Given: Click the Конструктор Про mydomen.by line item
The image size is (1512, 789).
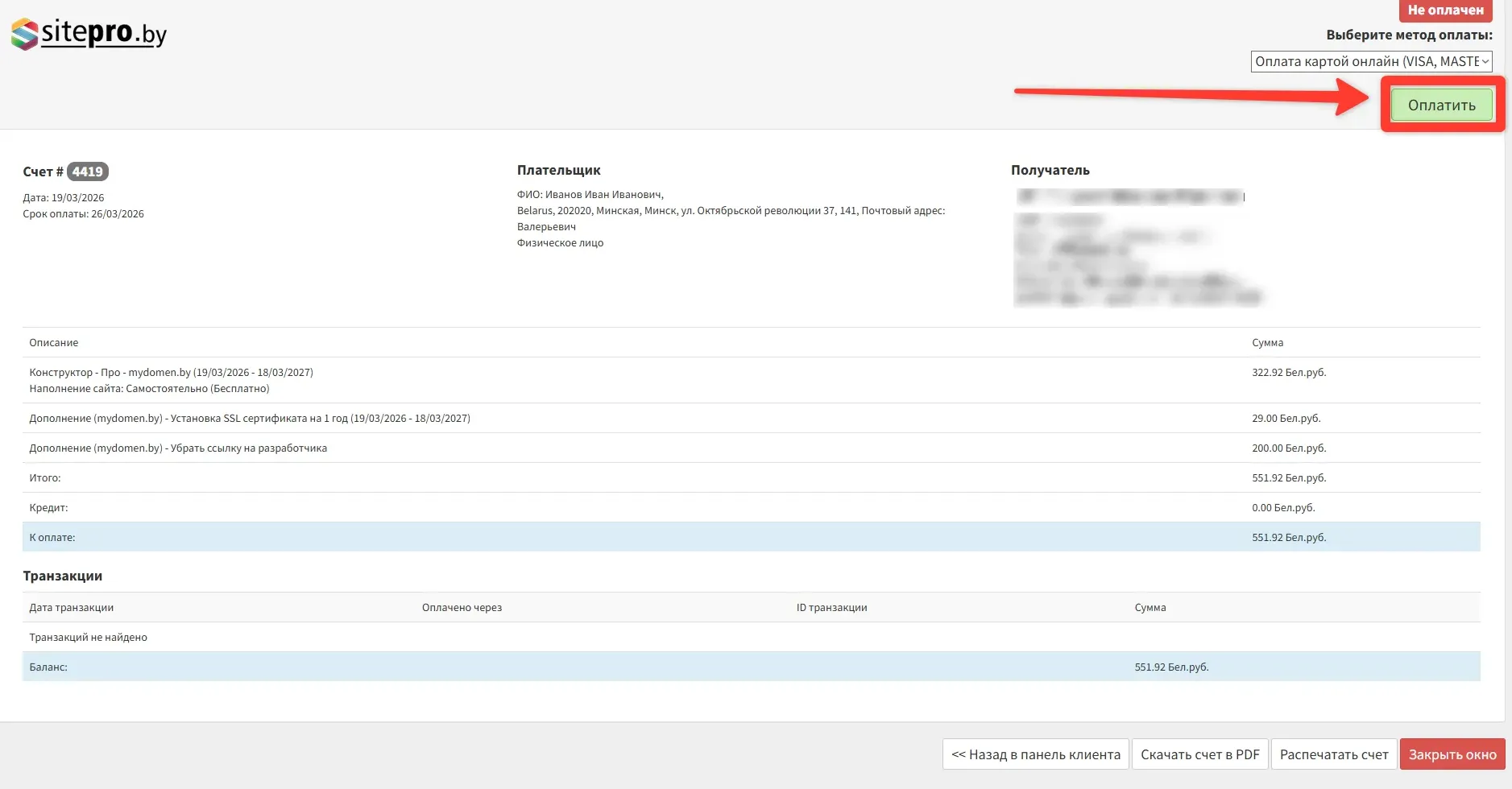Looking at the screenshot, I should point(171,373).
